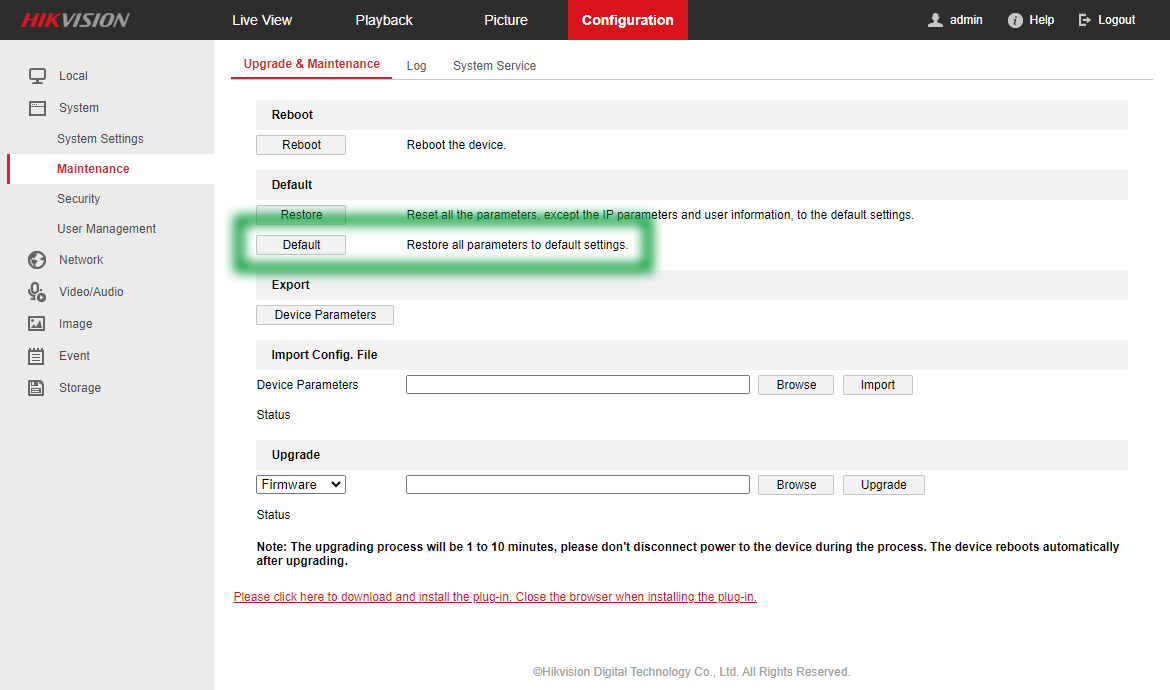
Task: Click the Upgrade button
Action: click(x=883, y=485)
